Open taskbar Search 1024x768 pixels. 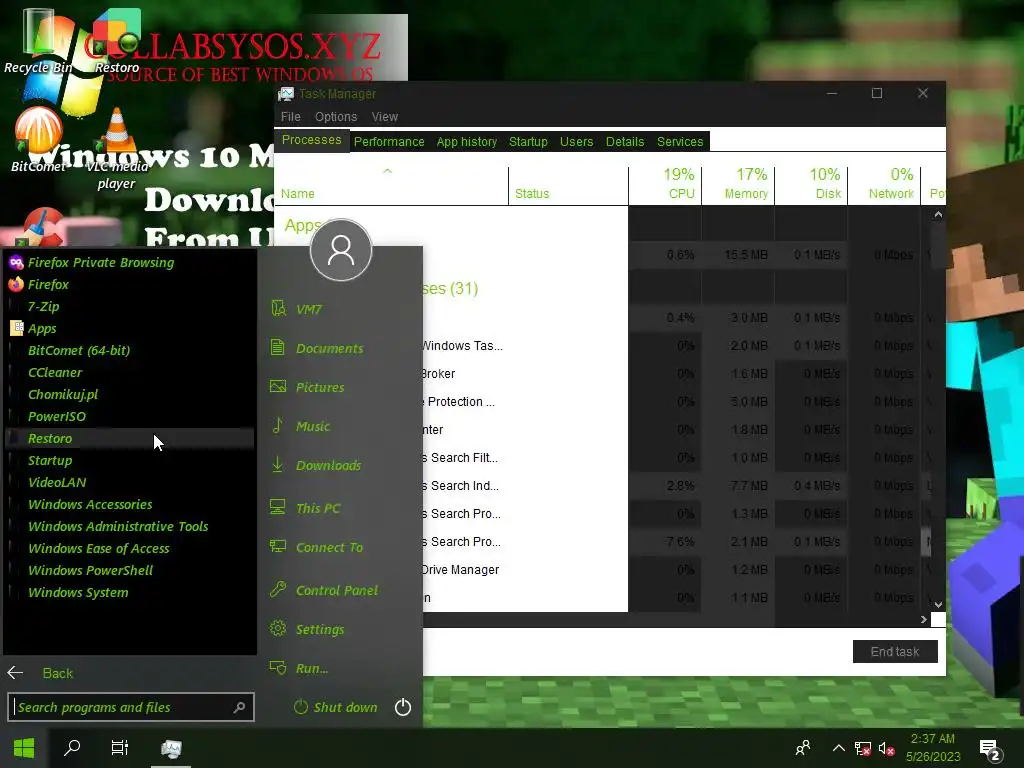click(x=72, y=748)
